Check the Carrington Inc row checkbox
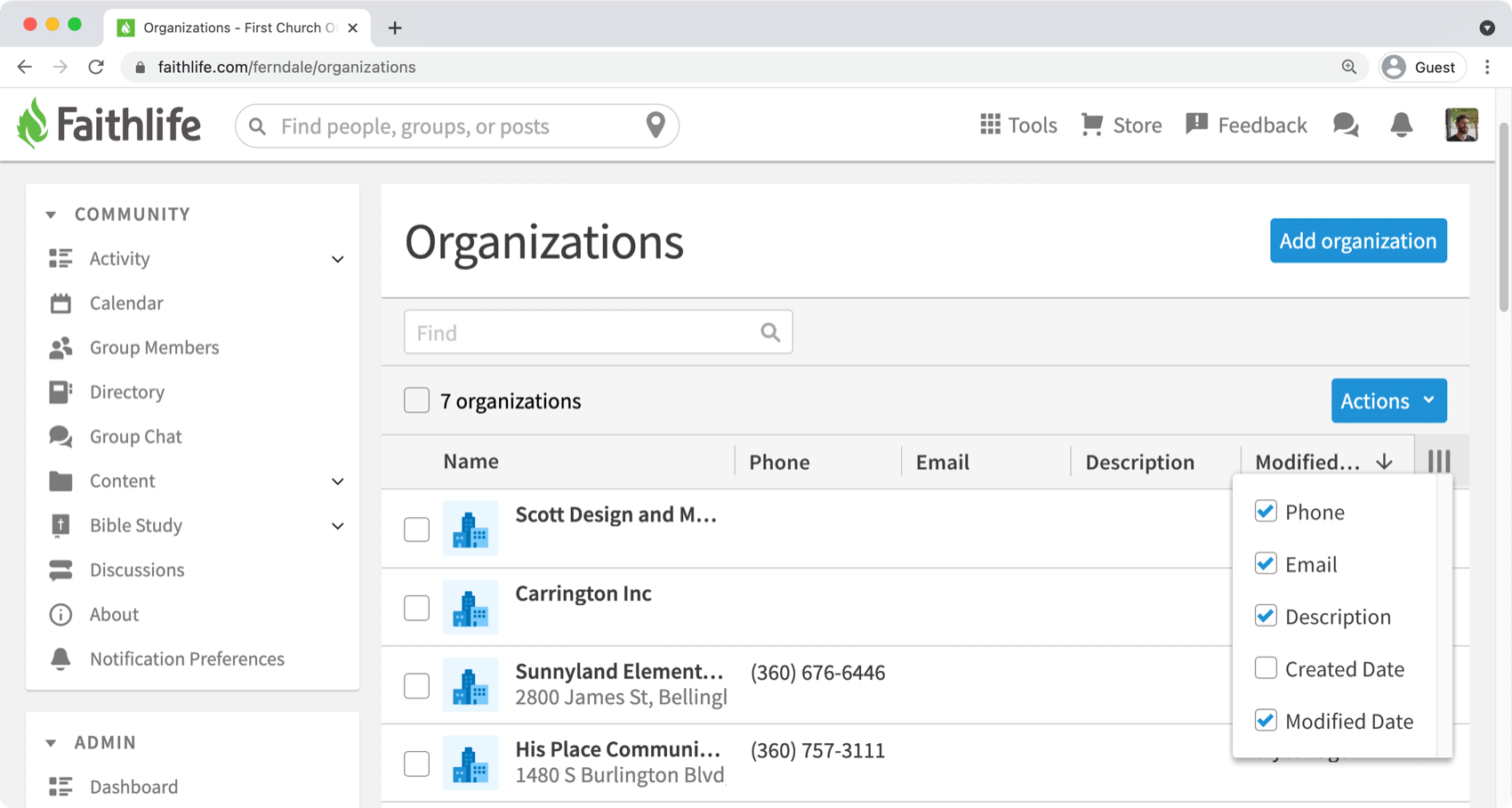 click(416, 608)
